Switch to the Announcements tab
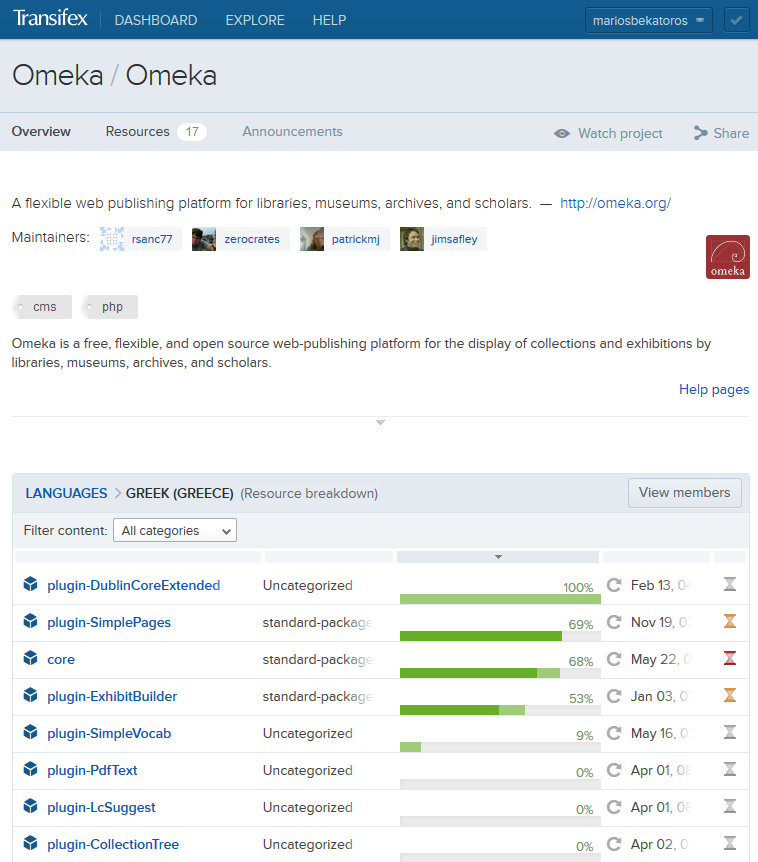The width and height of the screenshot is (758, 862). coord(292,131)
